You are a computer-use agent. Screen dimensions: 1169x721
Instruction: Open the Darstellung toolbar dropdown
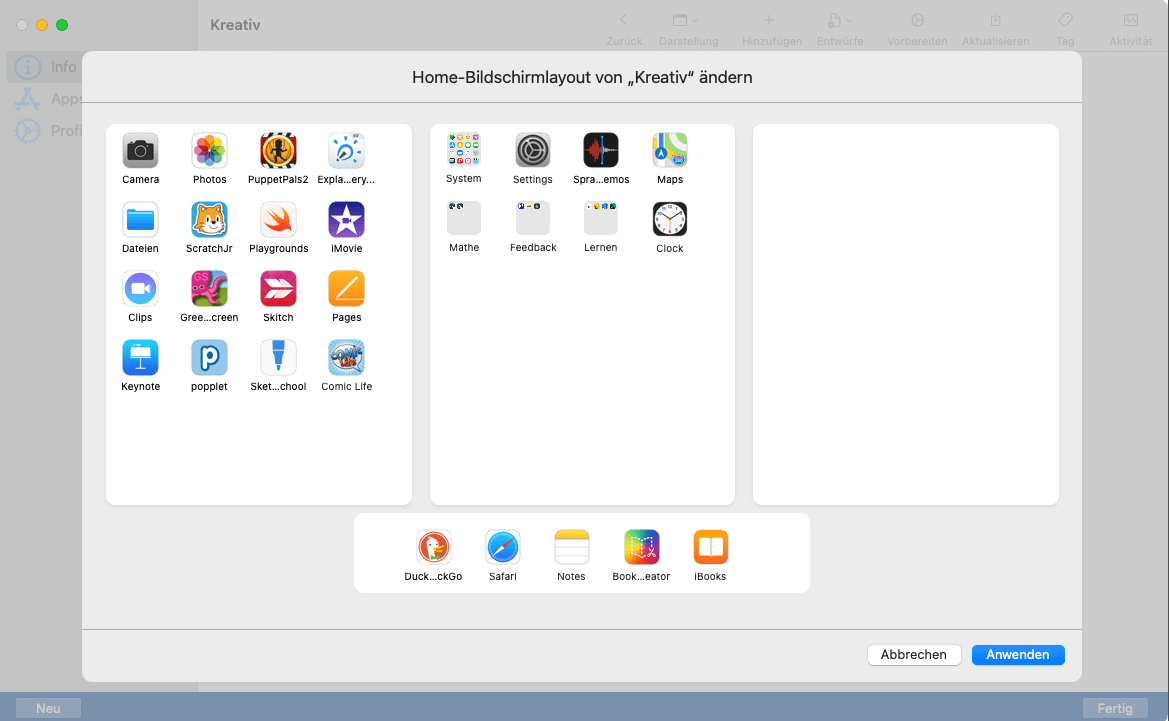(x=687, y=28)
